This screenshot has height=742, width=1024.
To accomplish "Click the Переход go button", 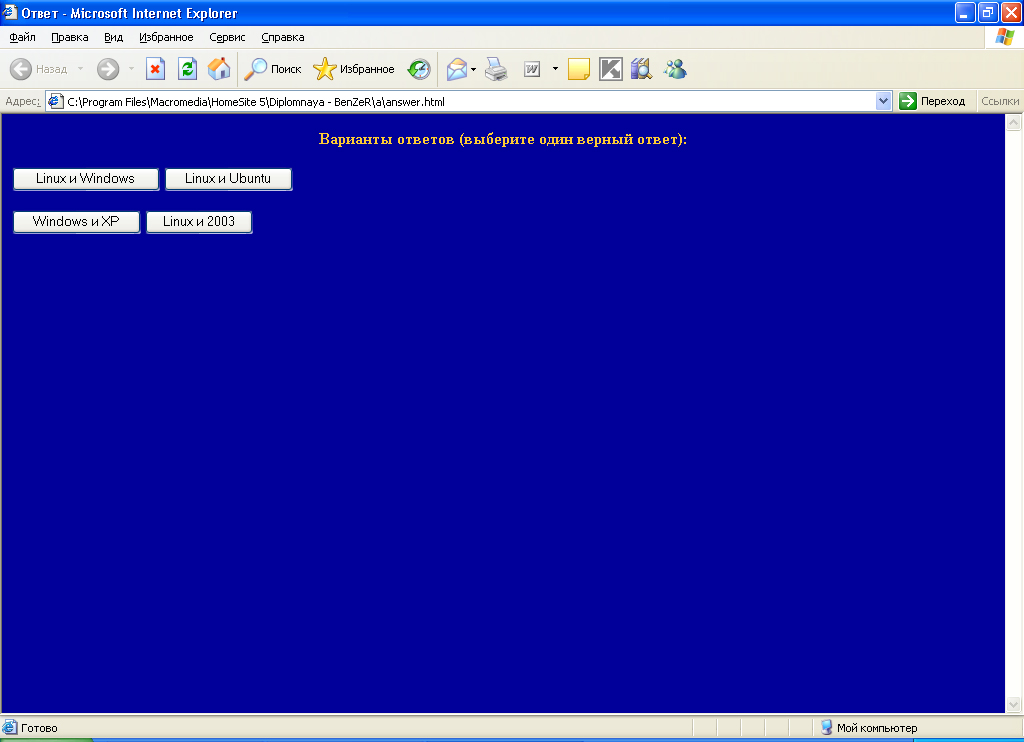I will pos(933,101).
